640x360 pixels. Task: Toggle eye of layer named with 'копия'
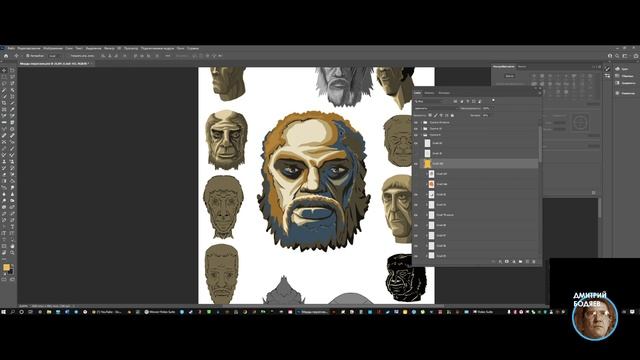click(x=416, y=215)
